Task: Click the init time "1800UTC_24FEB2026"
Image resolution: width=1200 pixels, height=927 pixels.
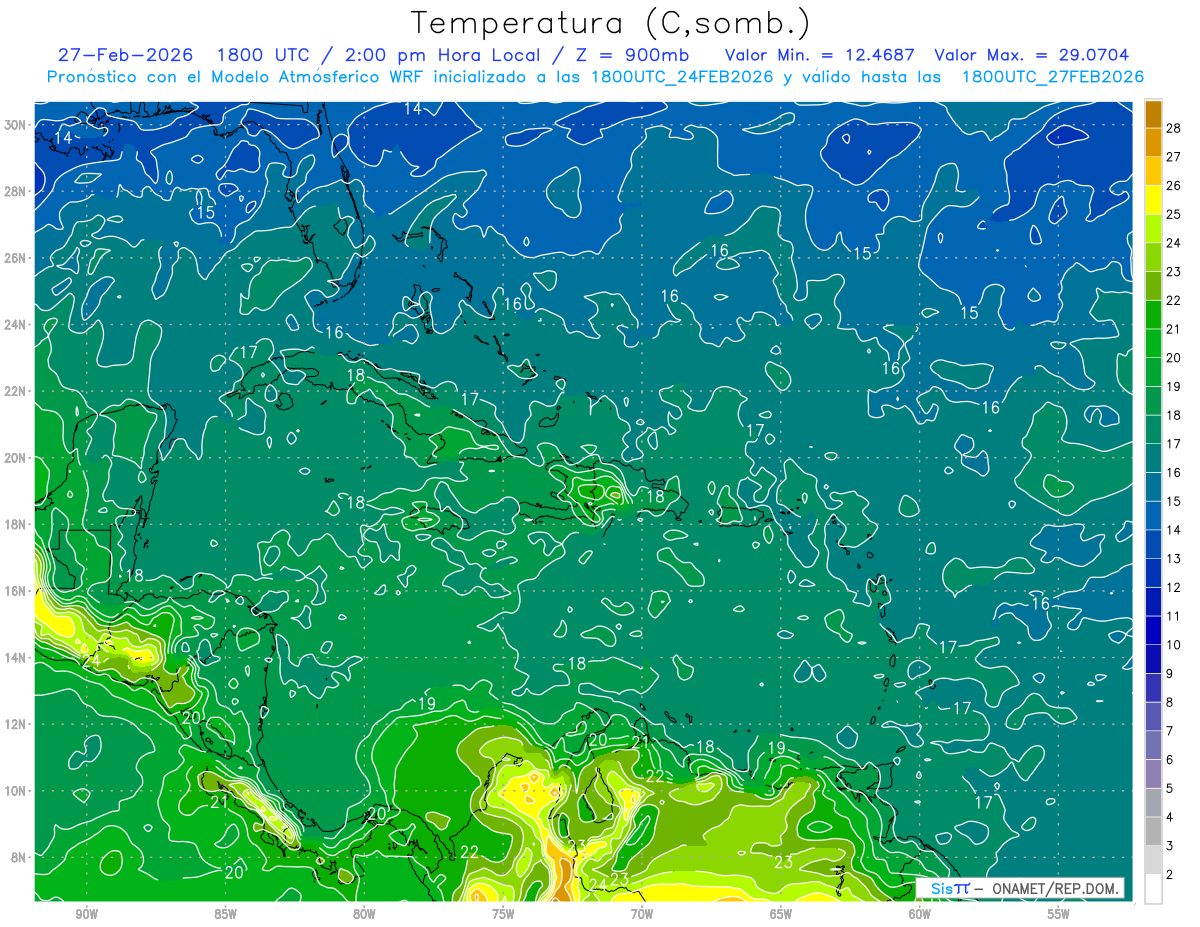Action: (x=682, y=77)
